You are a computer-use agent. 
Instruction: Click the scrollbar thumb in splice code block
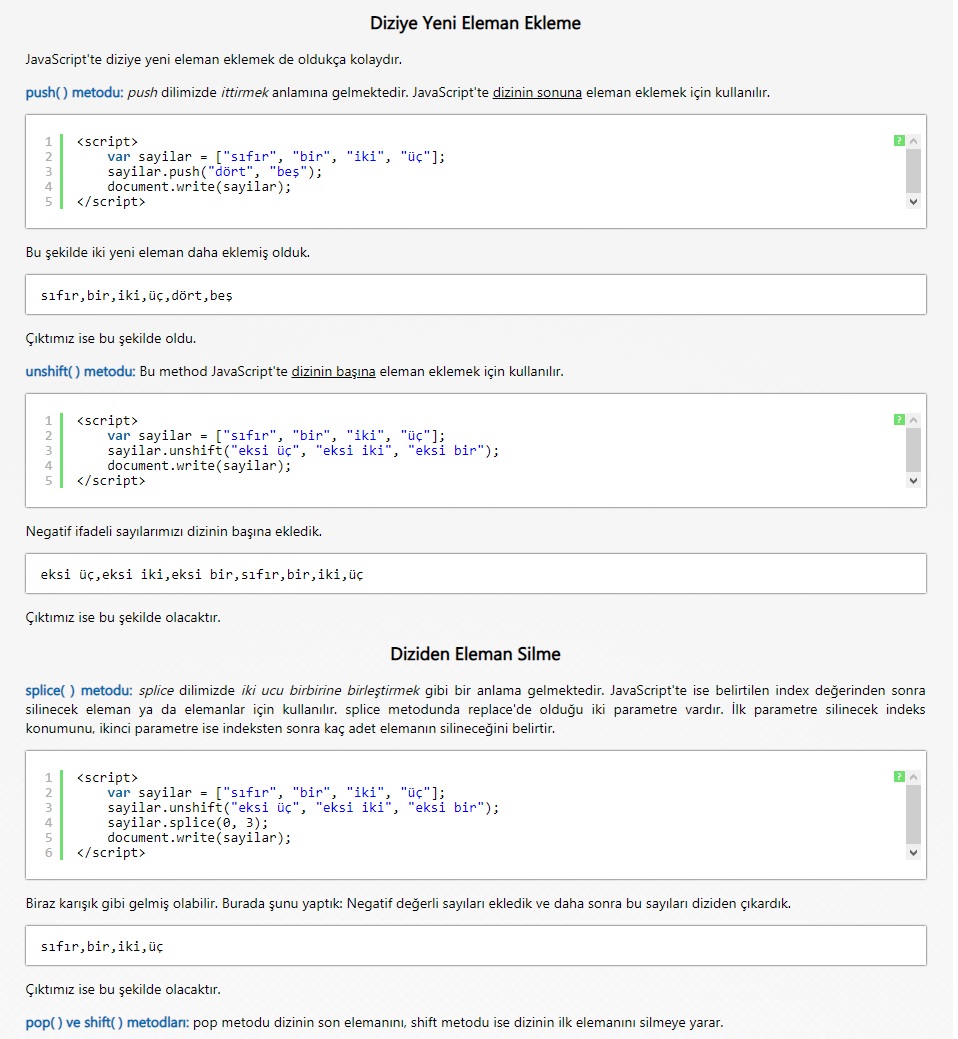(914, 814)
